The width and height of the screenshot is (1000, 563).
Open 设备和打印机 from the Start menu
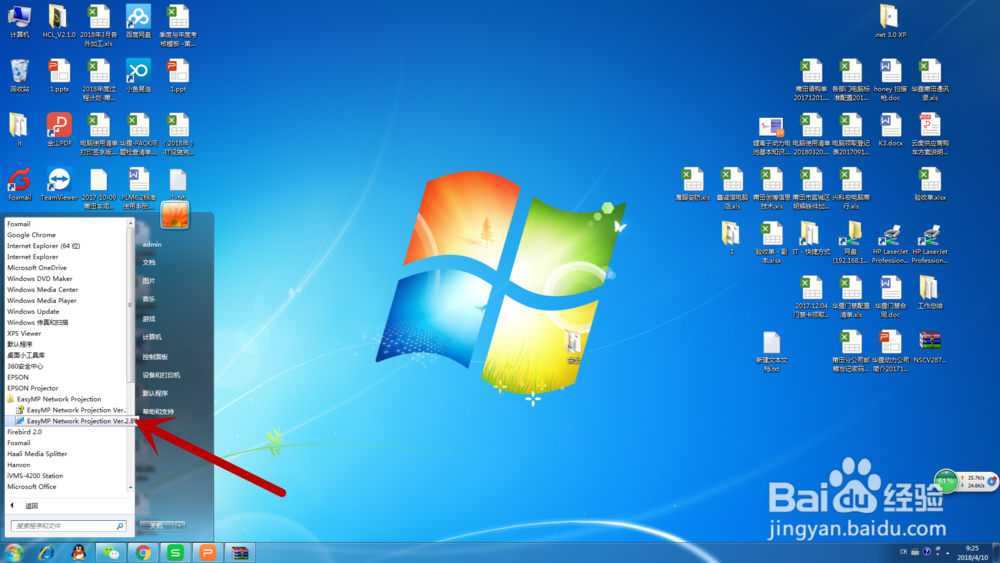click(161, 375)
